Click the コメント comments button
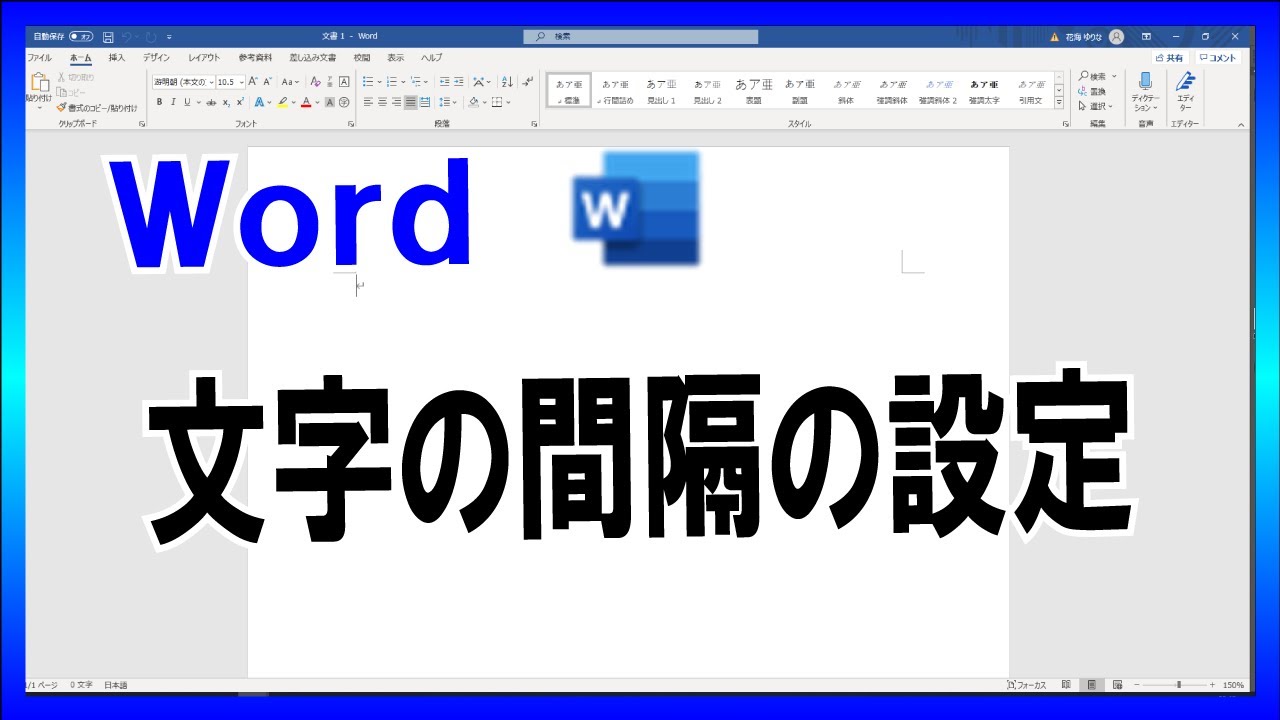Image resolution: width=1280 pixels, height=720 pixels. (1218, 58)
